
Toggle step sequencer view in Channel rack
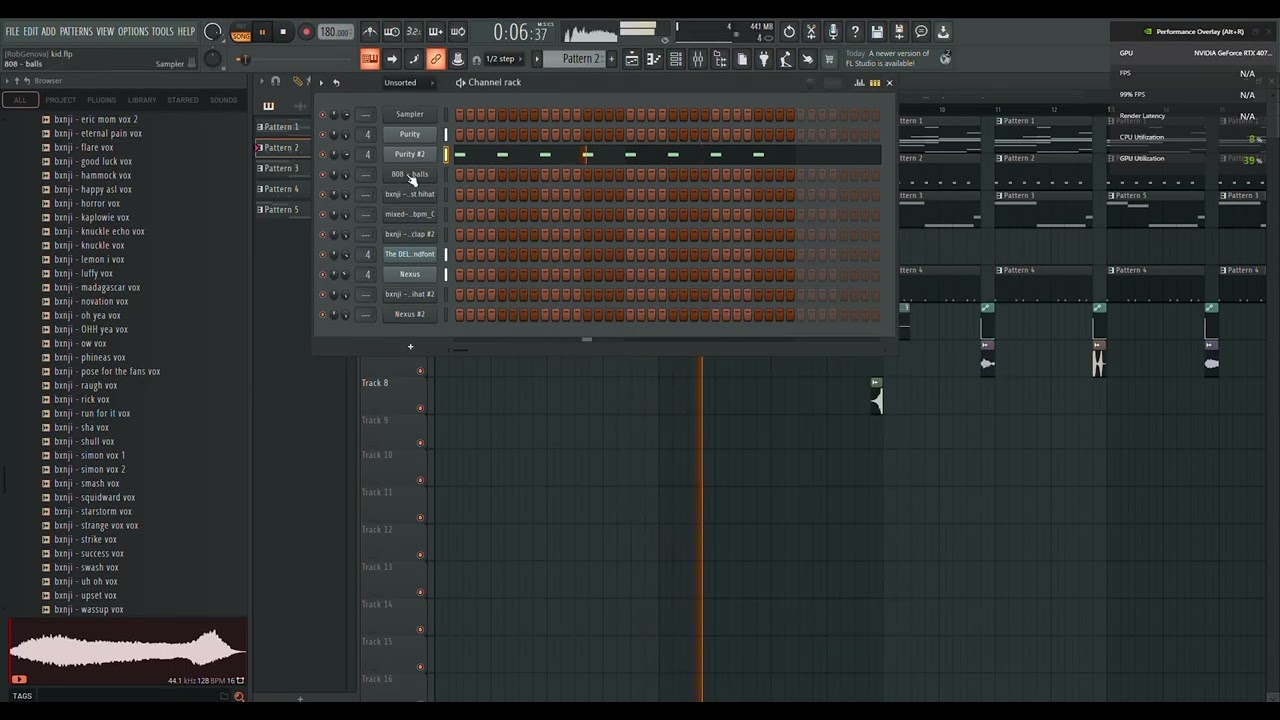875,83
